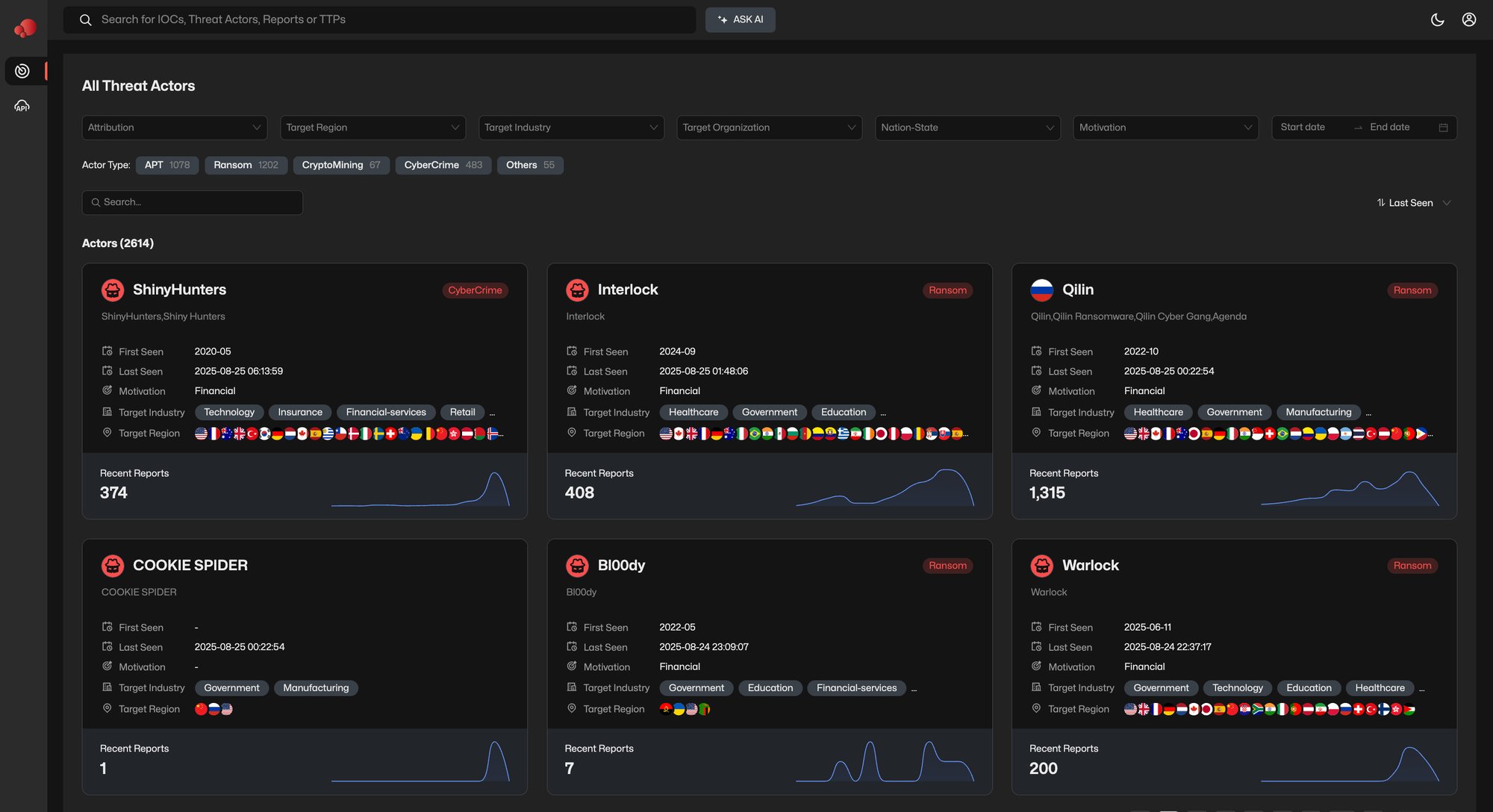Click the Ransom tag on Interlock
This screenshot has width=1493, height=812.
pyautogui.click(x=947, y=290)
